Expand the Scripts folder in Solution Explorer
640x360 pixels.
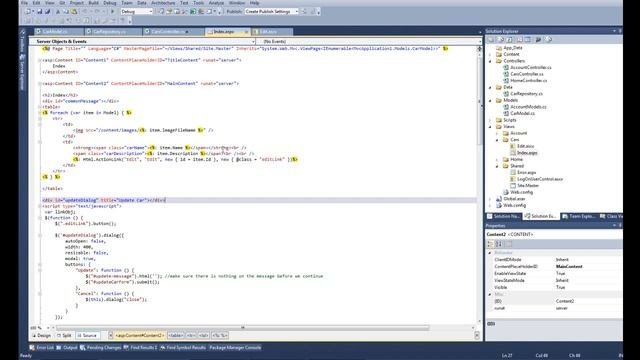491,120
